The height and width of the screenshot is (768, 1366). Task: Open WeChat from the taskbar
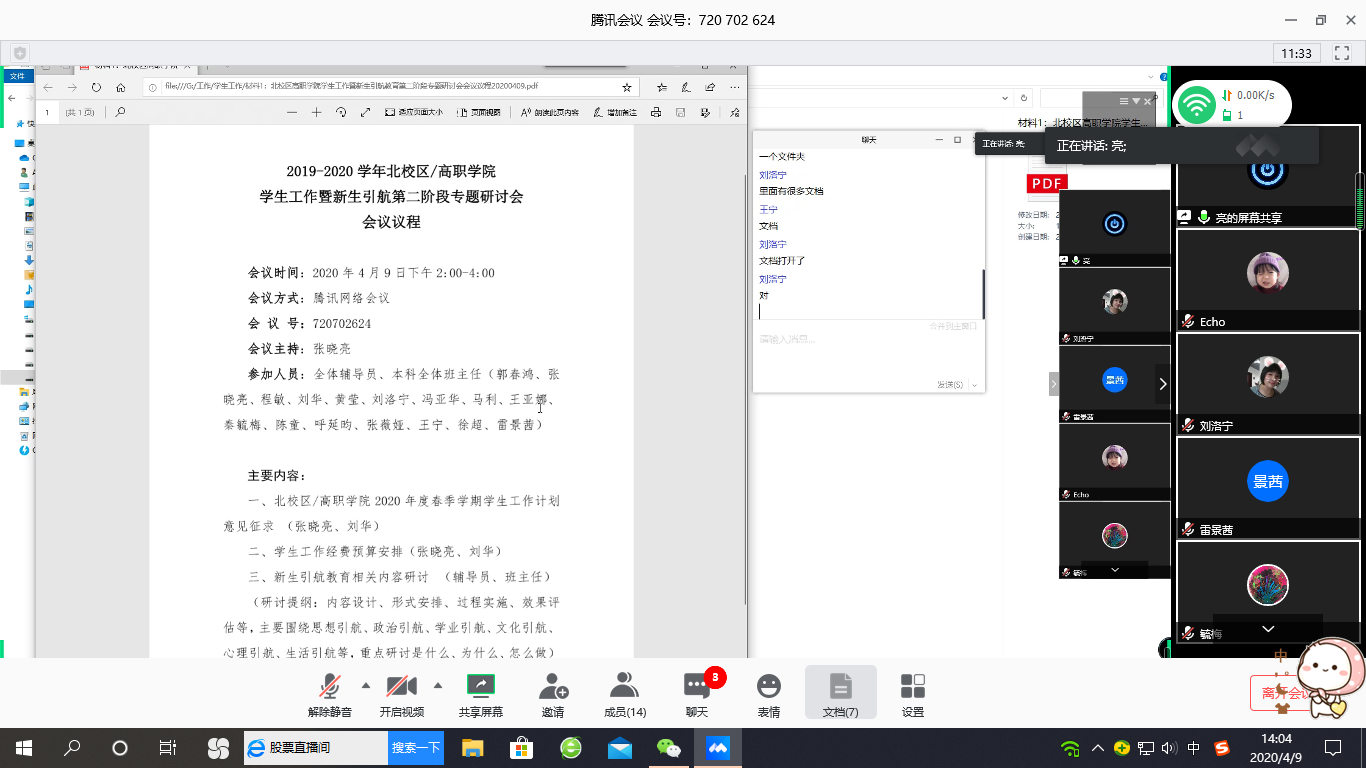(x=668, y=747)
